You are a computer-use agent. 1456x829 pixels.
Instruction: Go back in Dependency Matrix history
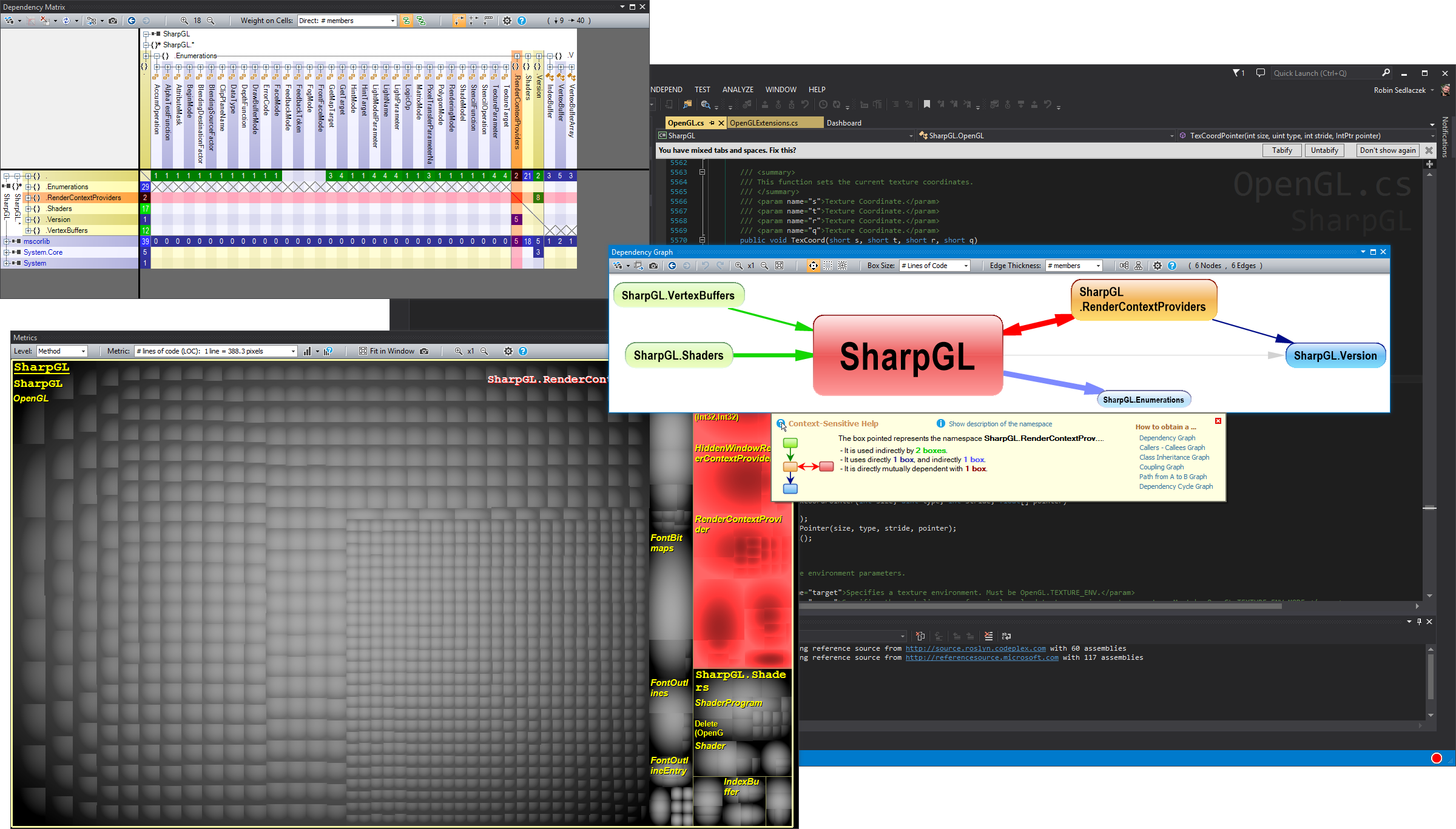click(132, 21)
